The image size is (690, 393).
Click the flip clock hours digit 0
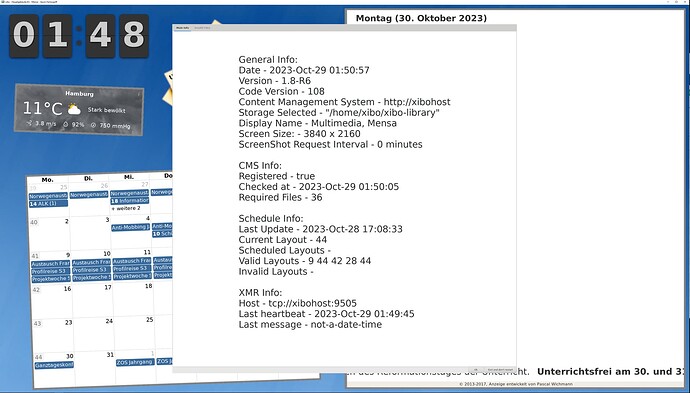pyautogui.click(x=24, y=36)
